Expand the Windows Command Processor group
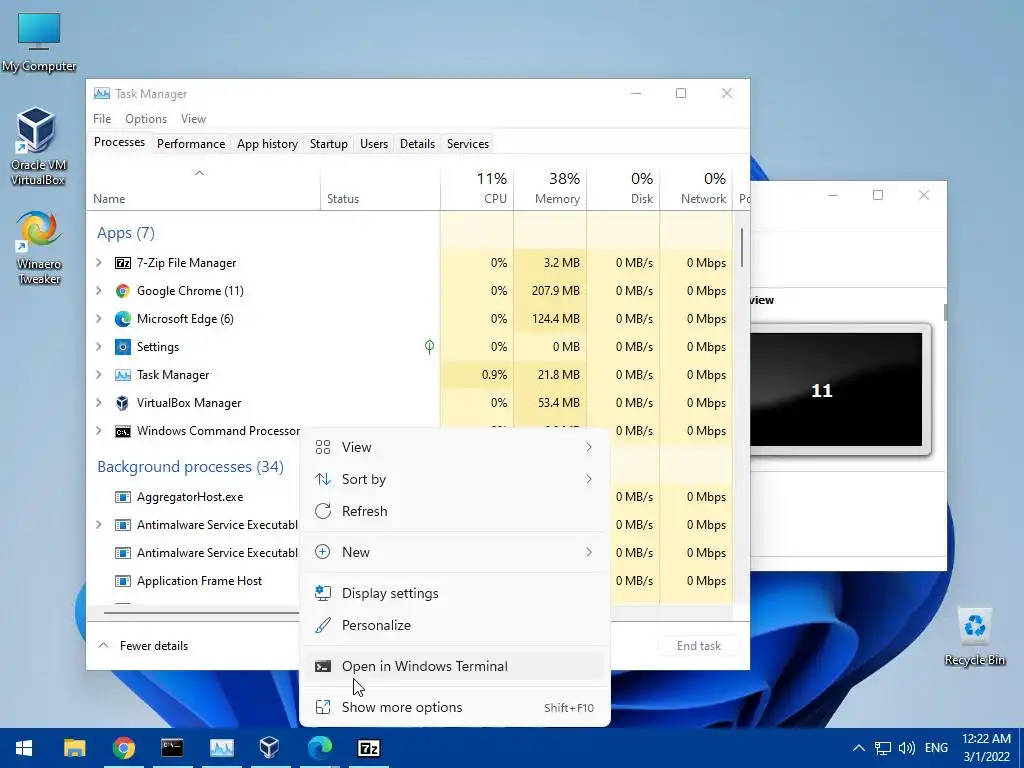This screenshot has height=768, width=1024. [99, 431]
